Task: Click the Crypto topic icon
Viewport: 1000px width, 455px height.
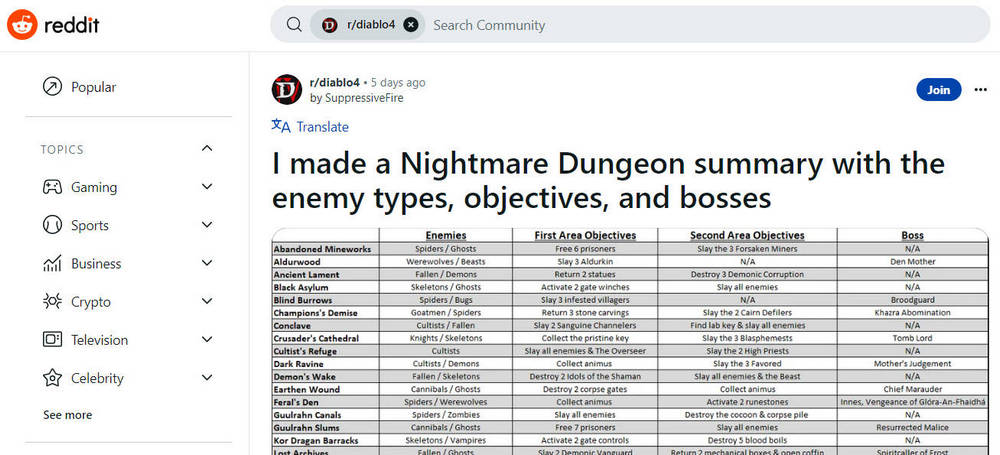Action: click(x=52, y=302)
